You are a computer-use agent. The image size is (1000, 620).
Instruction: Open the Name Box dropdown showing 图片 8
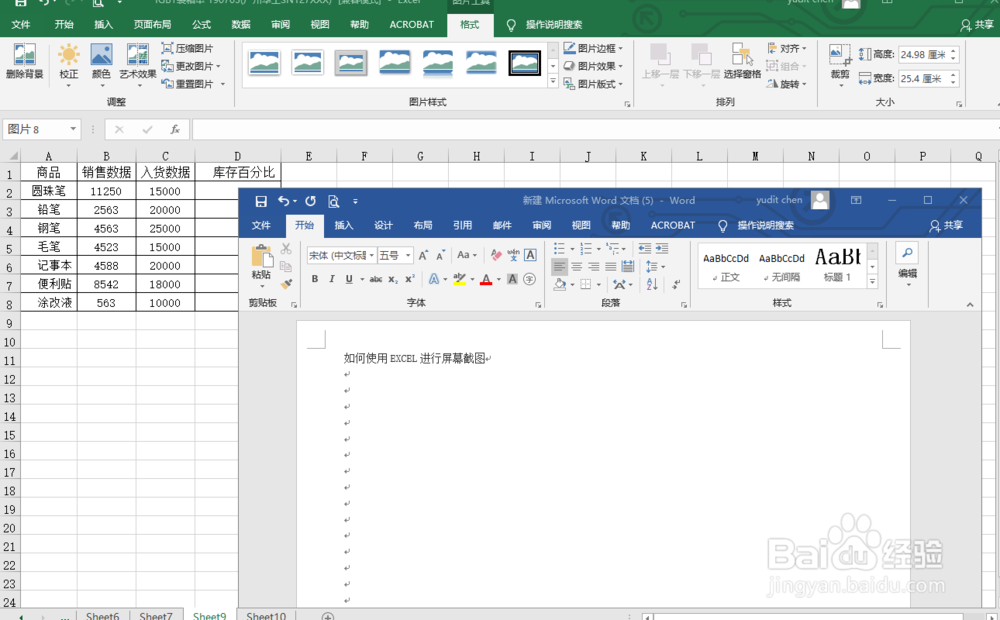tap(73, 129)
